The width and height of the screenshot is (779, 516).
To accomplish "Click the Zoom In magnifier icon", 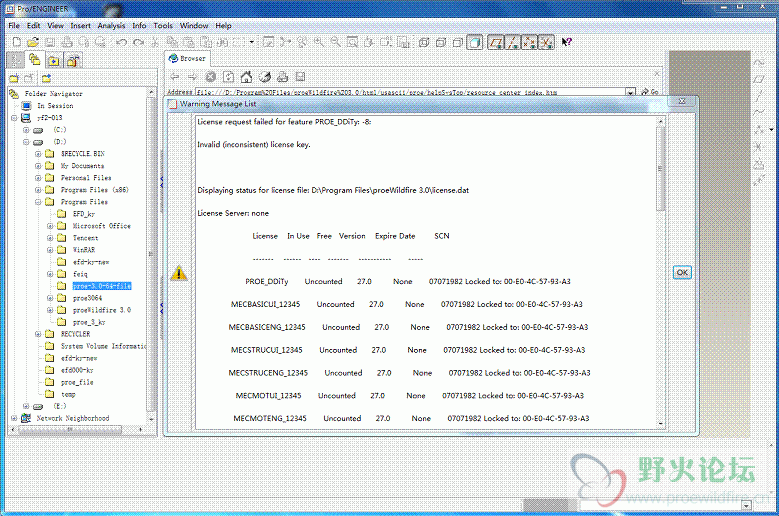I will 319,43.
